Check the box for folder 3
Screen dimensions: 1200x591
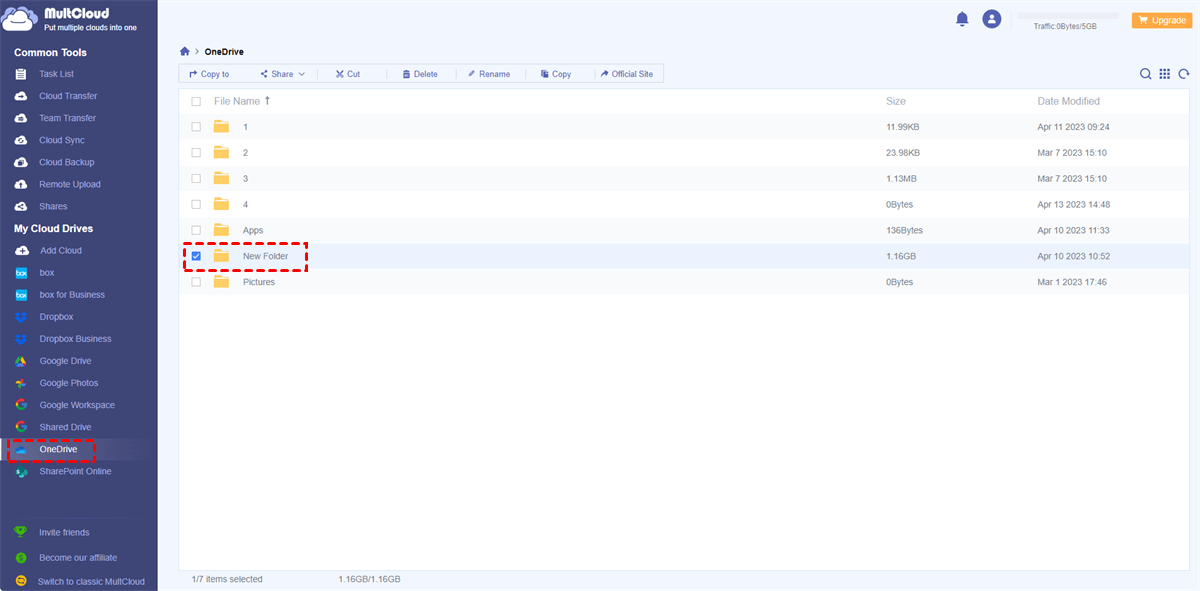(196, 178)
